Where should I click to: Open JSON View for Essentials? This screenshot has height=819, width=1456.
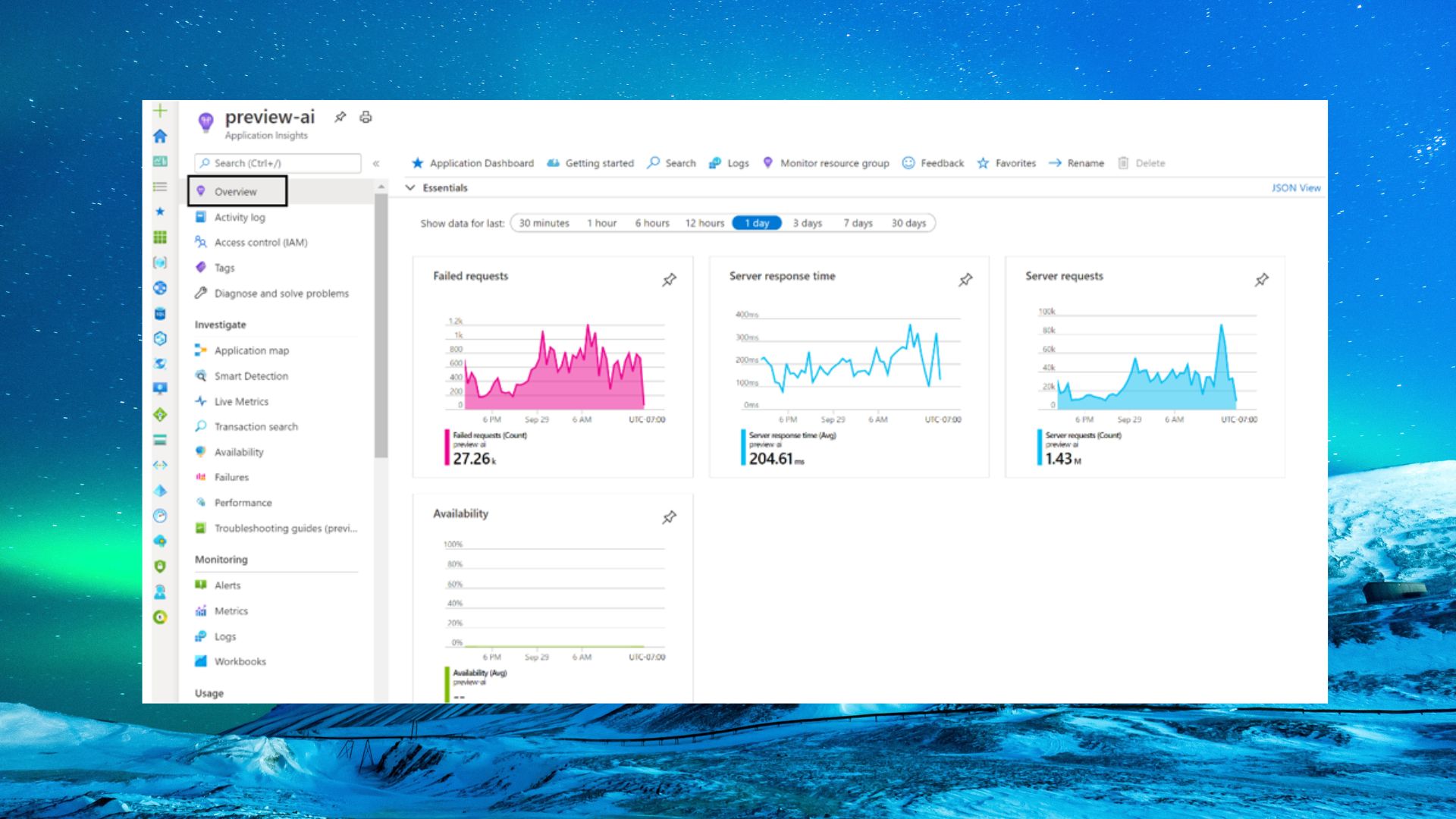click(1296, 187)
